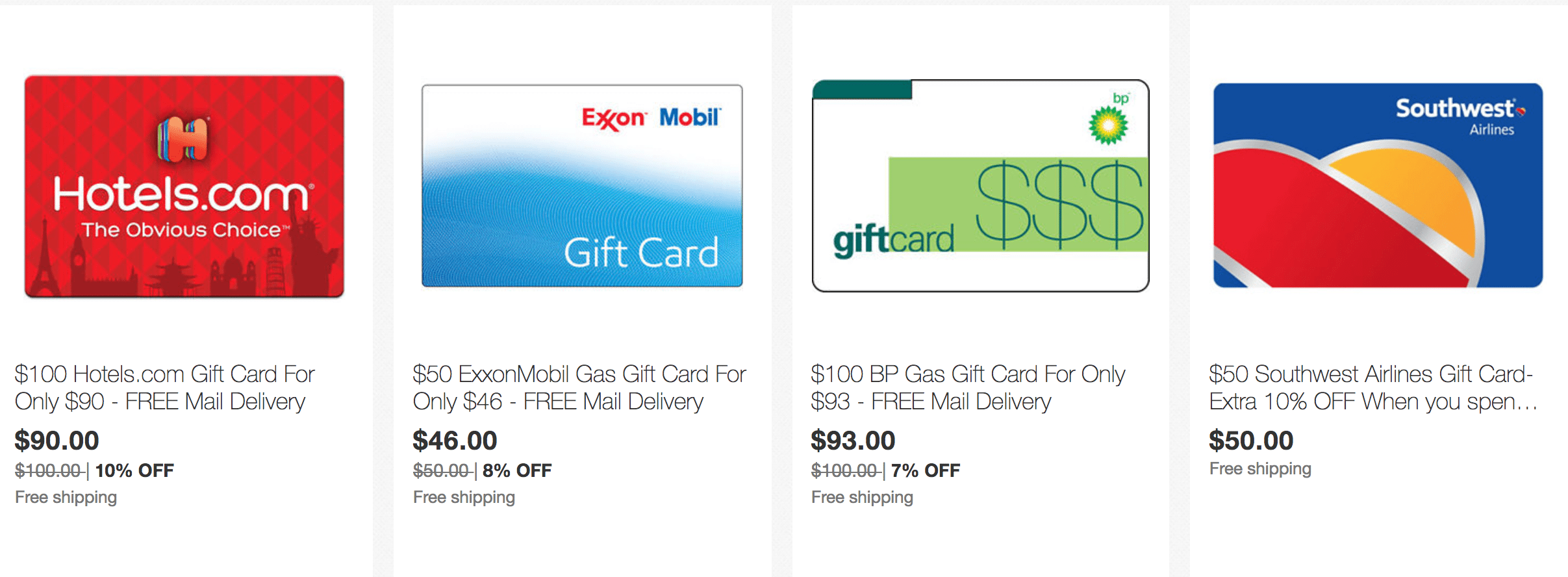This screenshot has width=1568, height=577.
Task: Click the Hotels.com H logo on the card
Action: pyautogui.click(x=184, y=138)
